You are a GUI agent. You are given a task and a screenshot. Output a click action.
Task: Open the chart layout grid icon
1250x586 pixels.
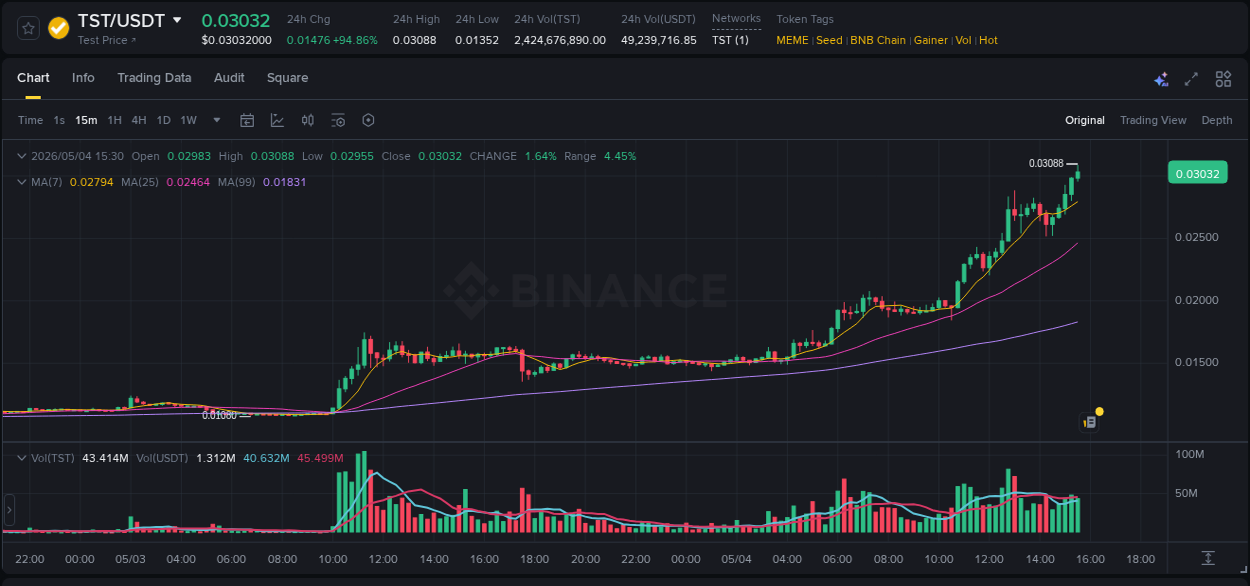tap(1223, 79)
